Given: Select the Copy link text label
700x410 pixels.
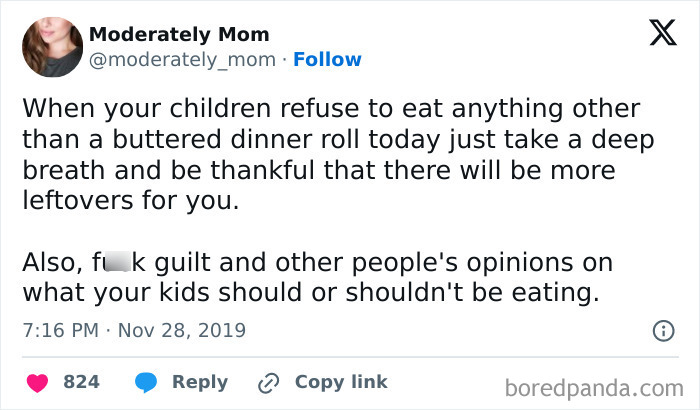Looking at the screenshot, I should (x=341, y=382).
